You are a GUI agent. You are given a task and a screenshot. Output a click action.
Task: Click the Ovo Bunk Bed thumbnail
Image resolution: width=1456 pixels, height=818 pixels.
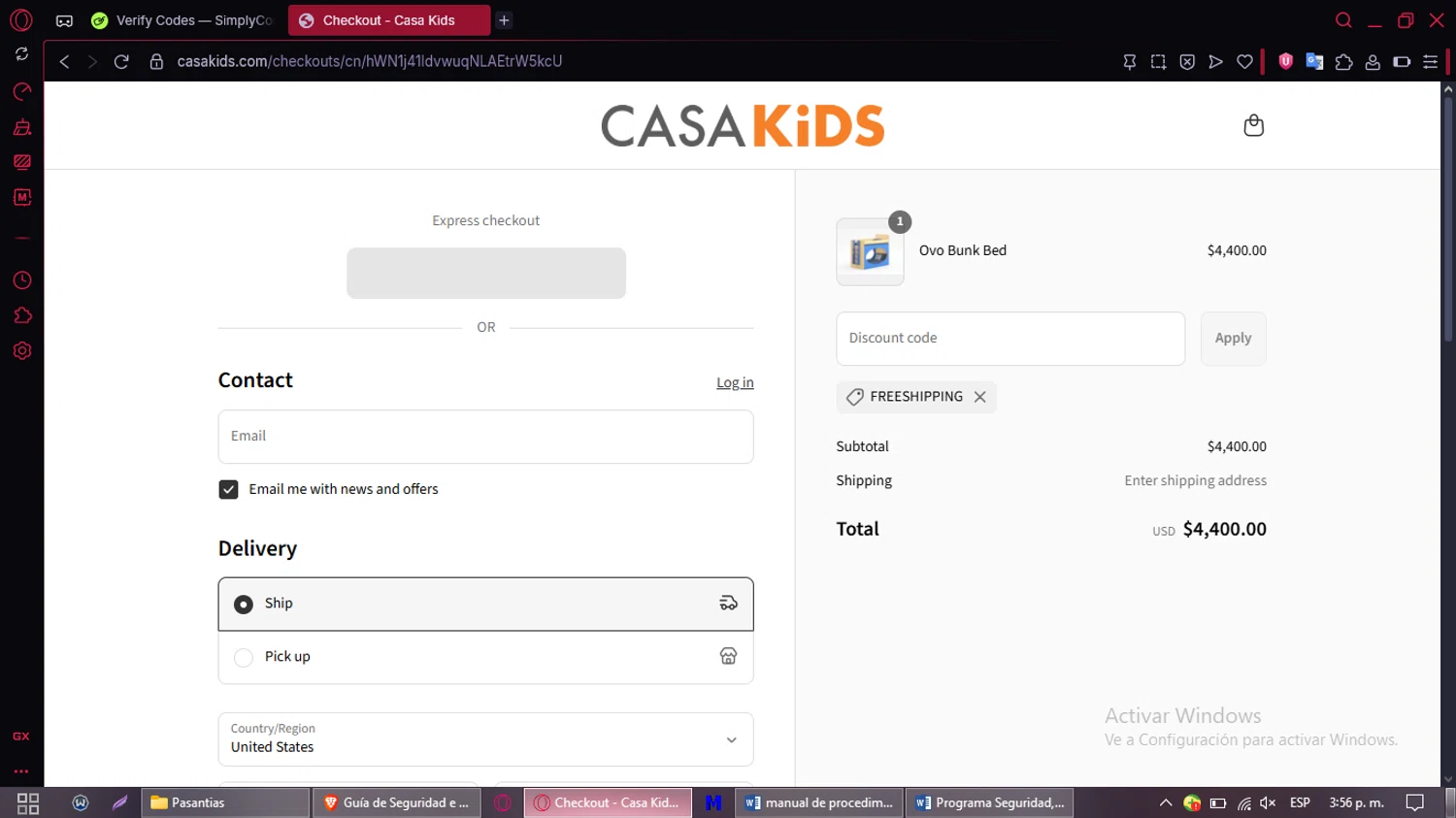pos(870,252)
